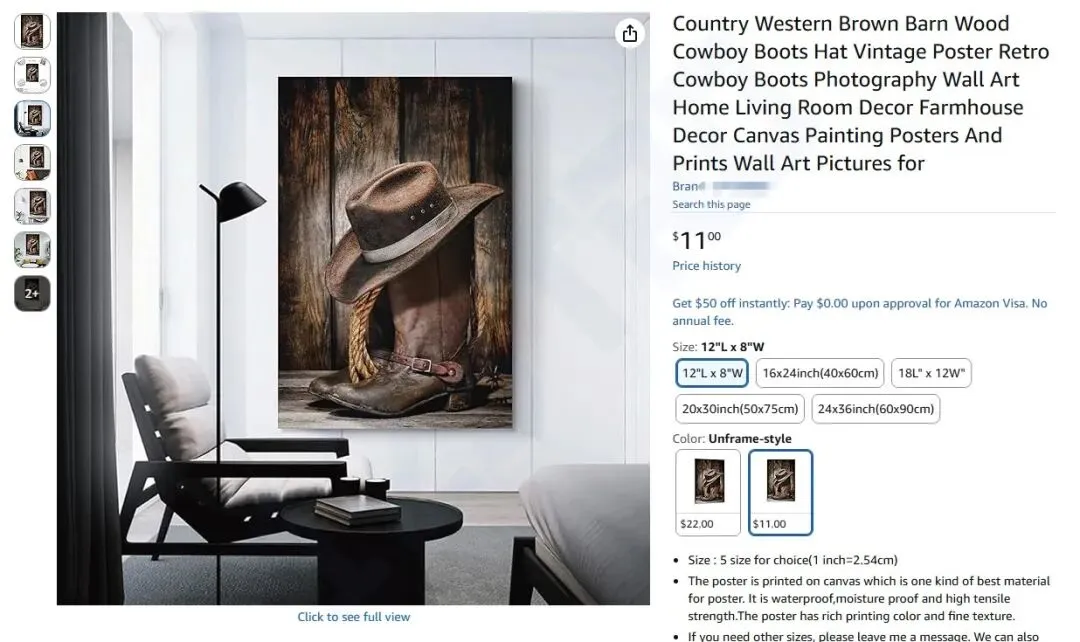Select the $11.00 Unframe-style option
This screenshot has width=1080, height=642.
coord(780,493)
